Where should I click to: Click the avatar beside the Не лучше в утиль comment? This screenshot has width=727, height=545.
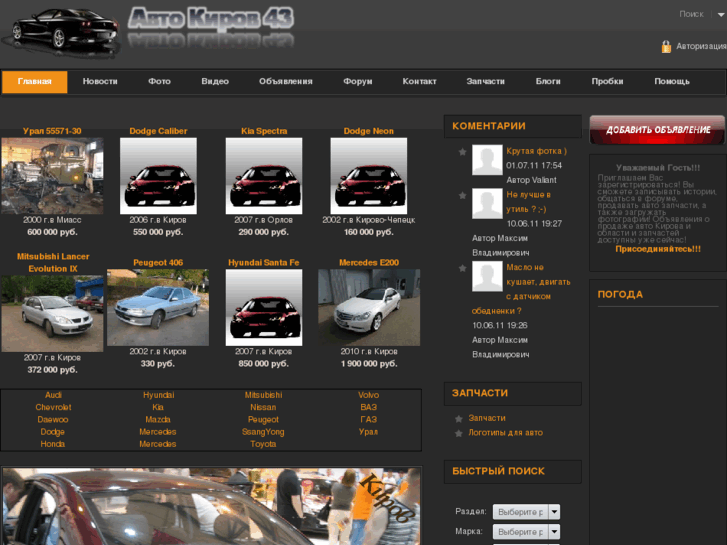tap(487, 204)
